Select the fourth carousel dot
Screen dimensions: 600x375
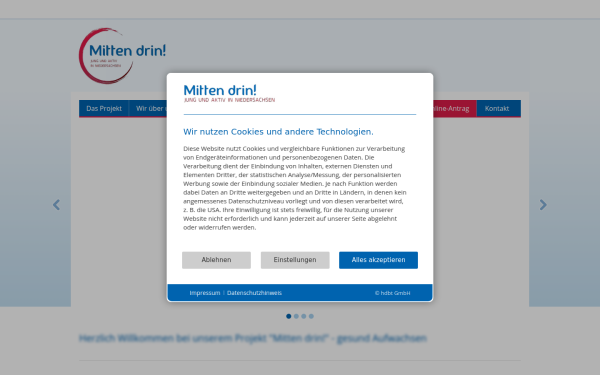pos(311,316)
